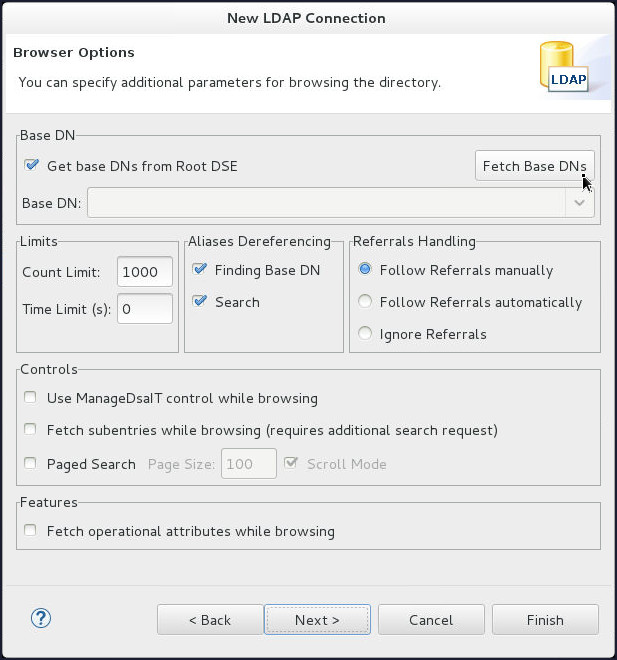The height and width of the screenshot is (660, 617).
Task: Check the Paged Search option
Action: 32,464
